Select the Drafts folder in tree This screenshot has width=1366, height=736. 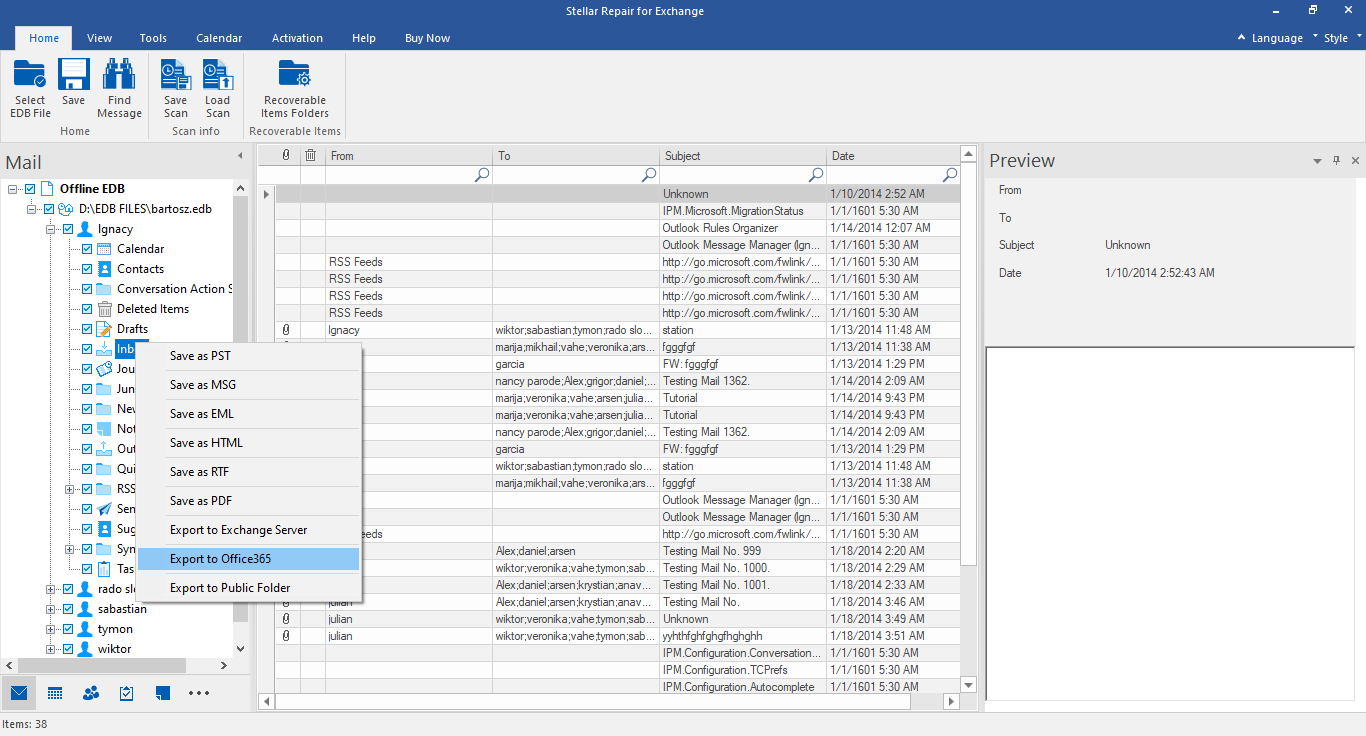[132, 329]
